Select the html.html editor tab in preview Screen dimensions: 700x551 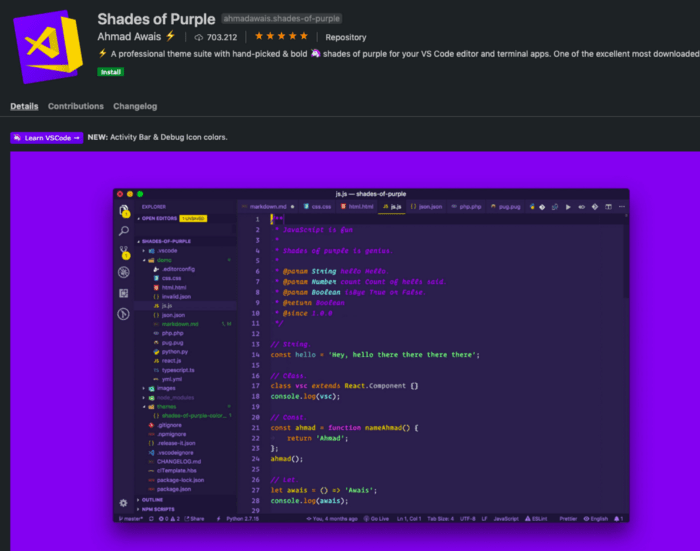pos(357,207)
